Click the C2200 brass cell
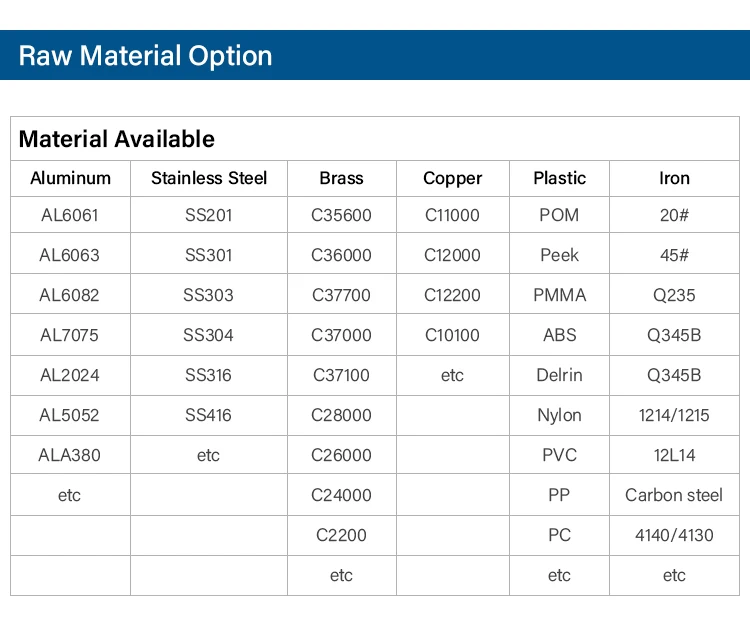 (x=341, y=535)
